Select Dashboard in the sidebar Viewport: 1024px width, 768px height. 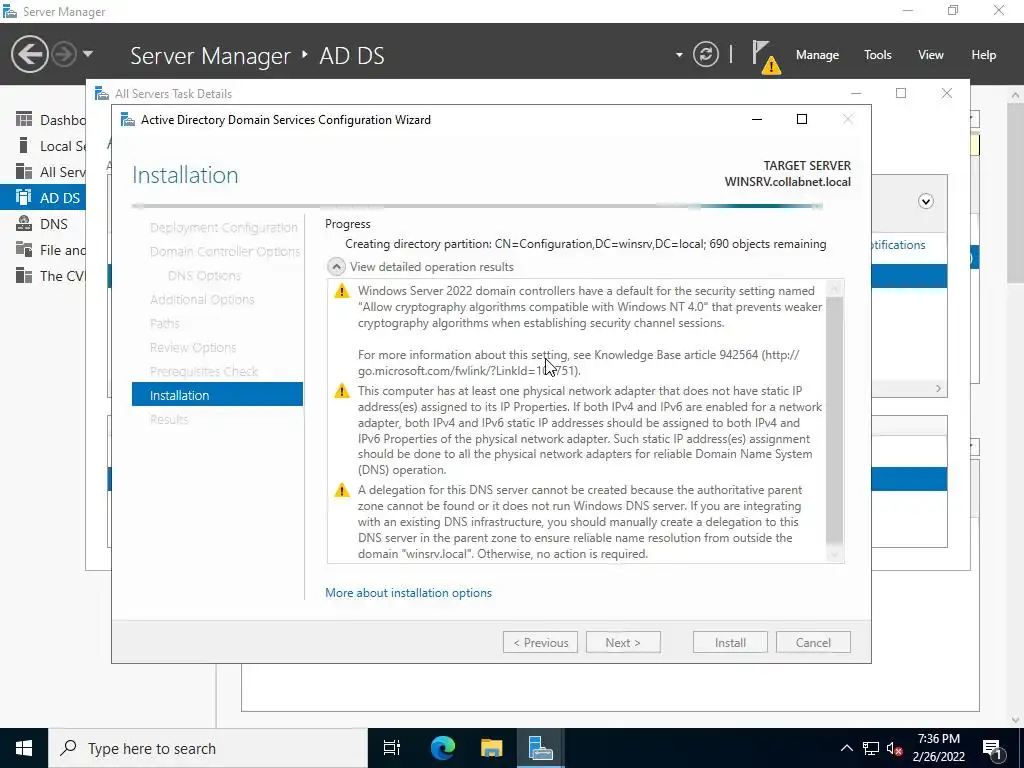(x=43, y=120)
